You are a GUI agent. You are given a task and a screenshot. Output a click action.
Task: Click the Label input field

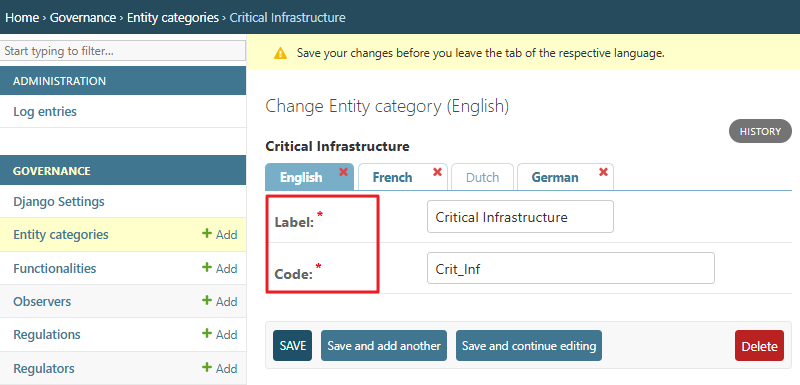point(520,217)
